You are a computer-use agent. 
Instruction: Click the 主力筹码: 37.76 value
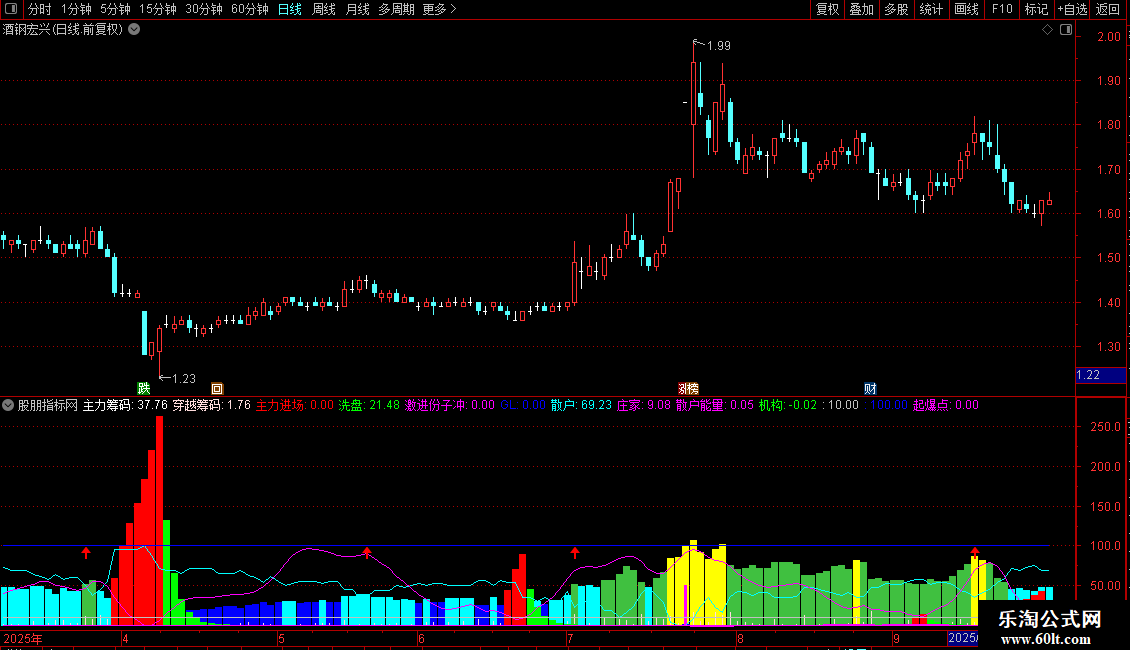(125, 405)
